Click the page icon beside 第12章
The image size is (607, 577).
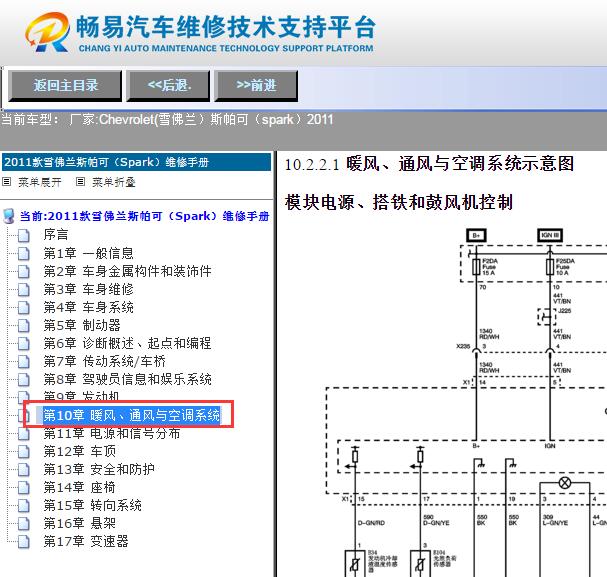[x=24, y=452]
